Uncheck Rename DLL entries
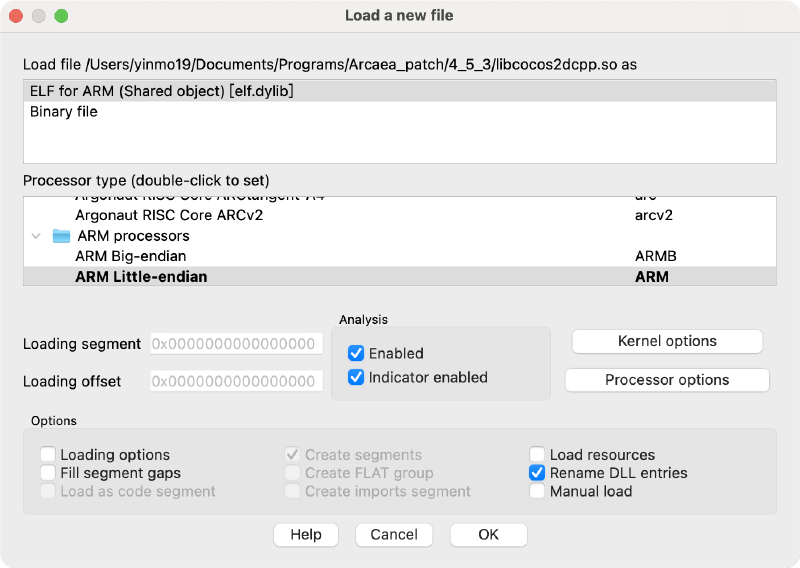This screenshot has width=800, height=568. (x=538, y=473)
